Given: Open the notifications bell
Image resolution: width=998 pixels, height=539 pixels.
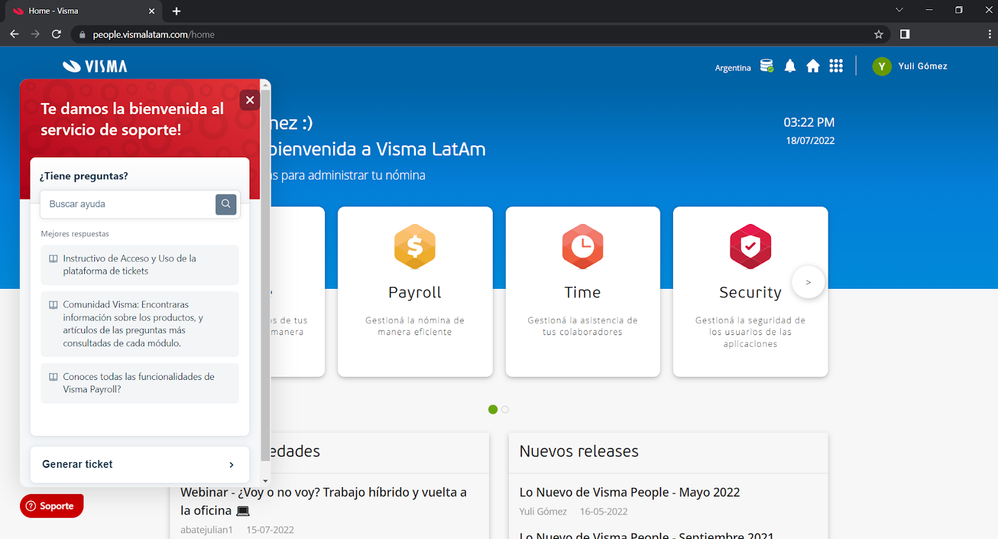Looking at the screenshot, I should (790, 66).
